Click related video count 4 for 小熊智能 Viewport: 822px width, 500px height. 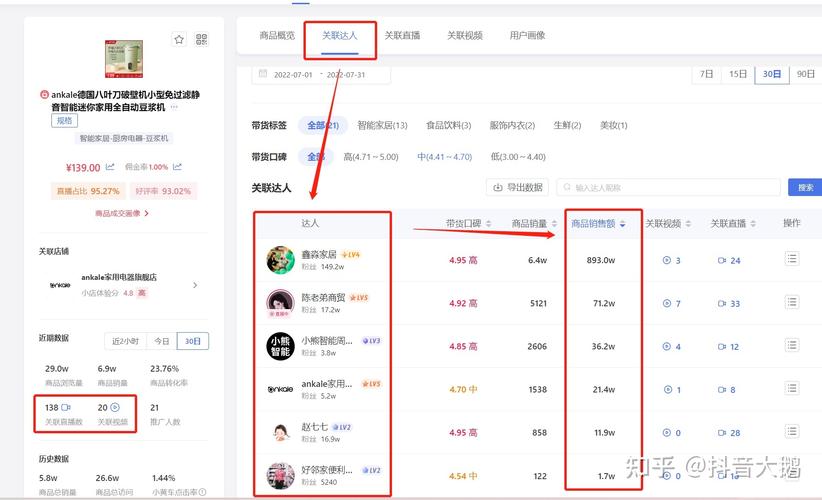click(x=672, y=346)
